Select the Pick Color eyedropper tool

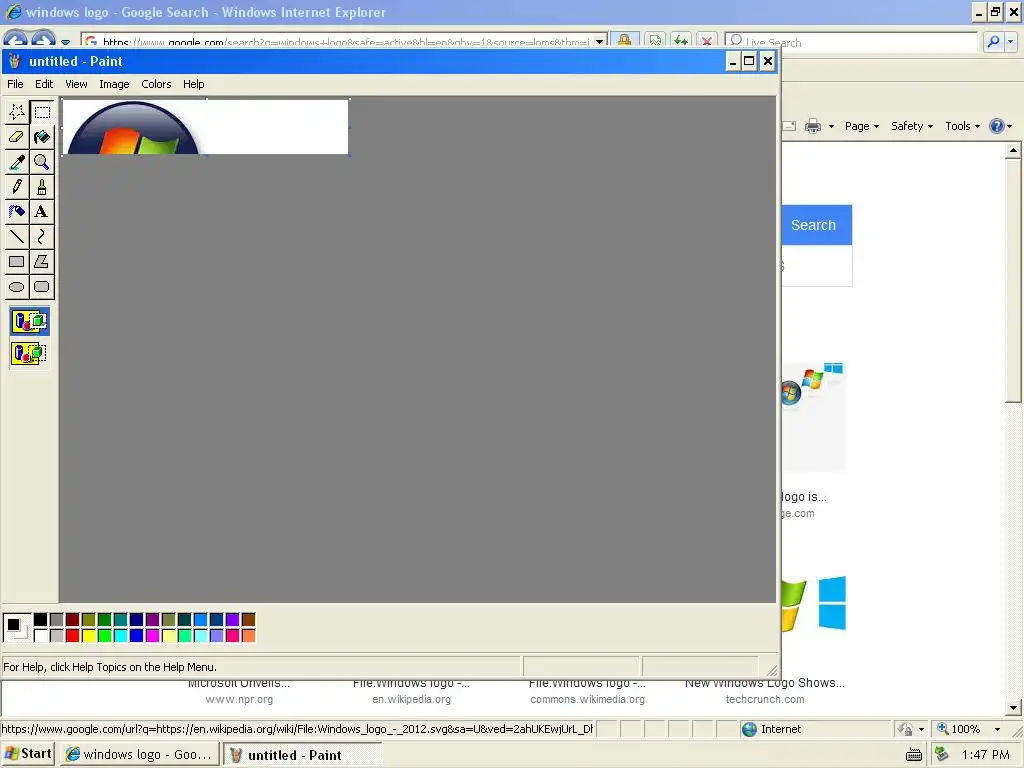(17, 162)
